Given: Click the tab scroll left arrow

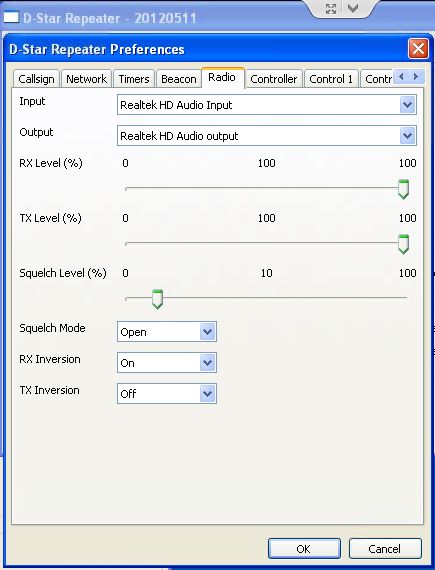Looking at the screenshot, I should pos(401,76).
